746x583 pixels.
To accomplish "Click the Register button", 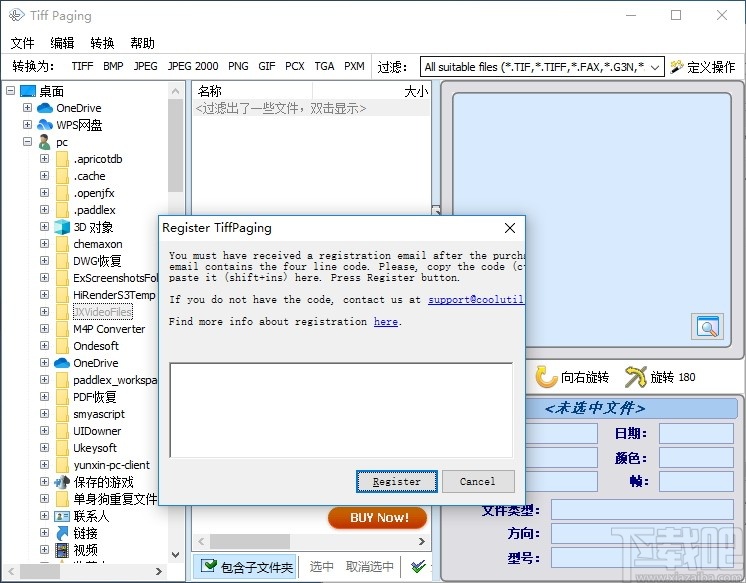I will (x=397, y=482).
